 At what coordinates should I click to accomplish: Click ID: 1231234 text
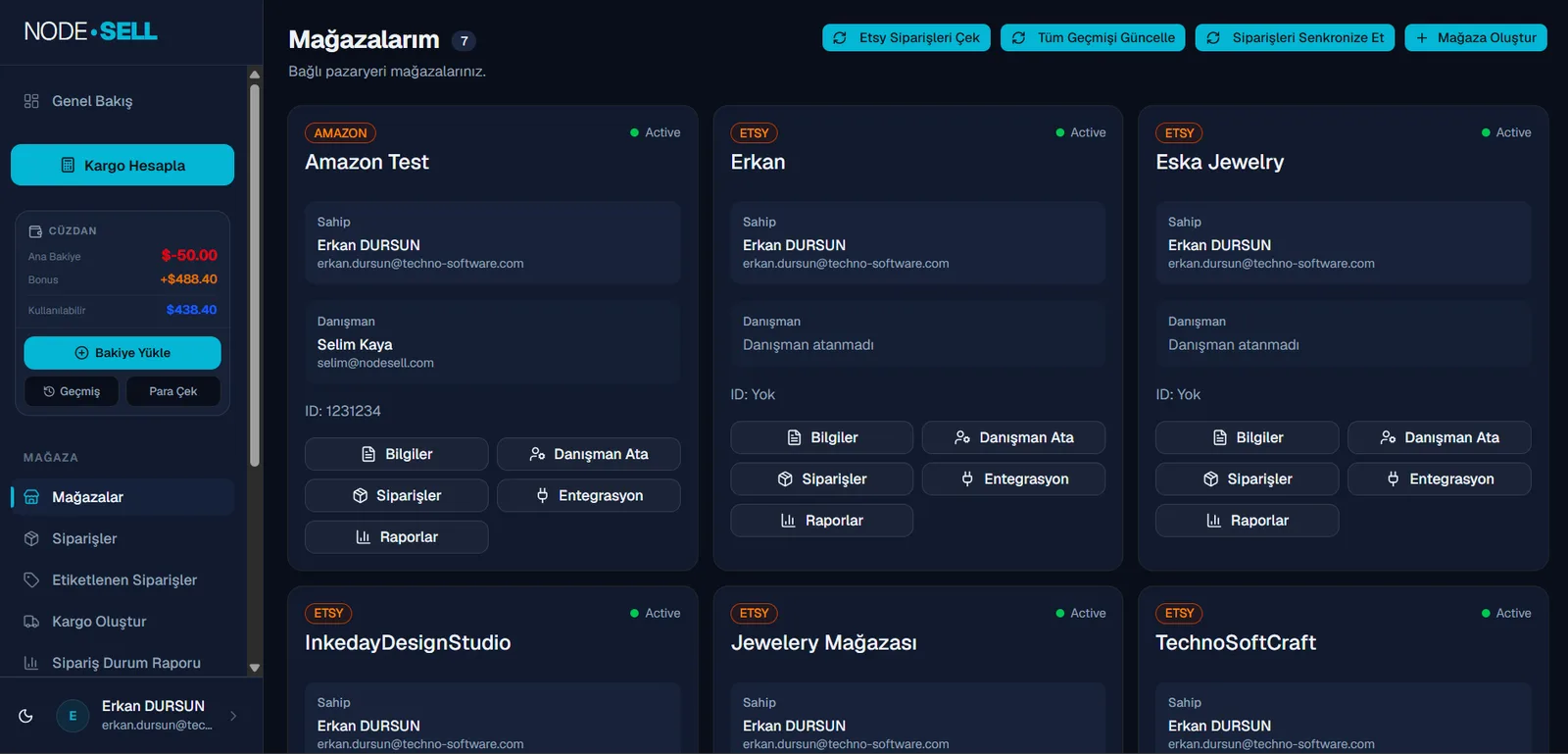point(343,411)
